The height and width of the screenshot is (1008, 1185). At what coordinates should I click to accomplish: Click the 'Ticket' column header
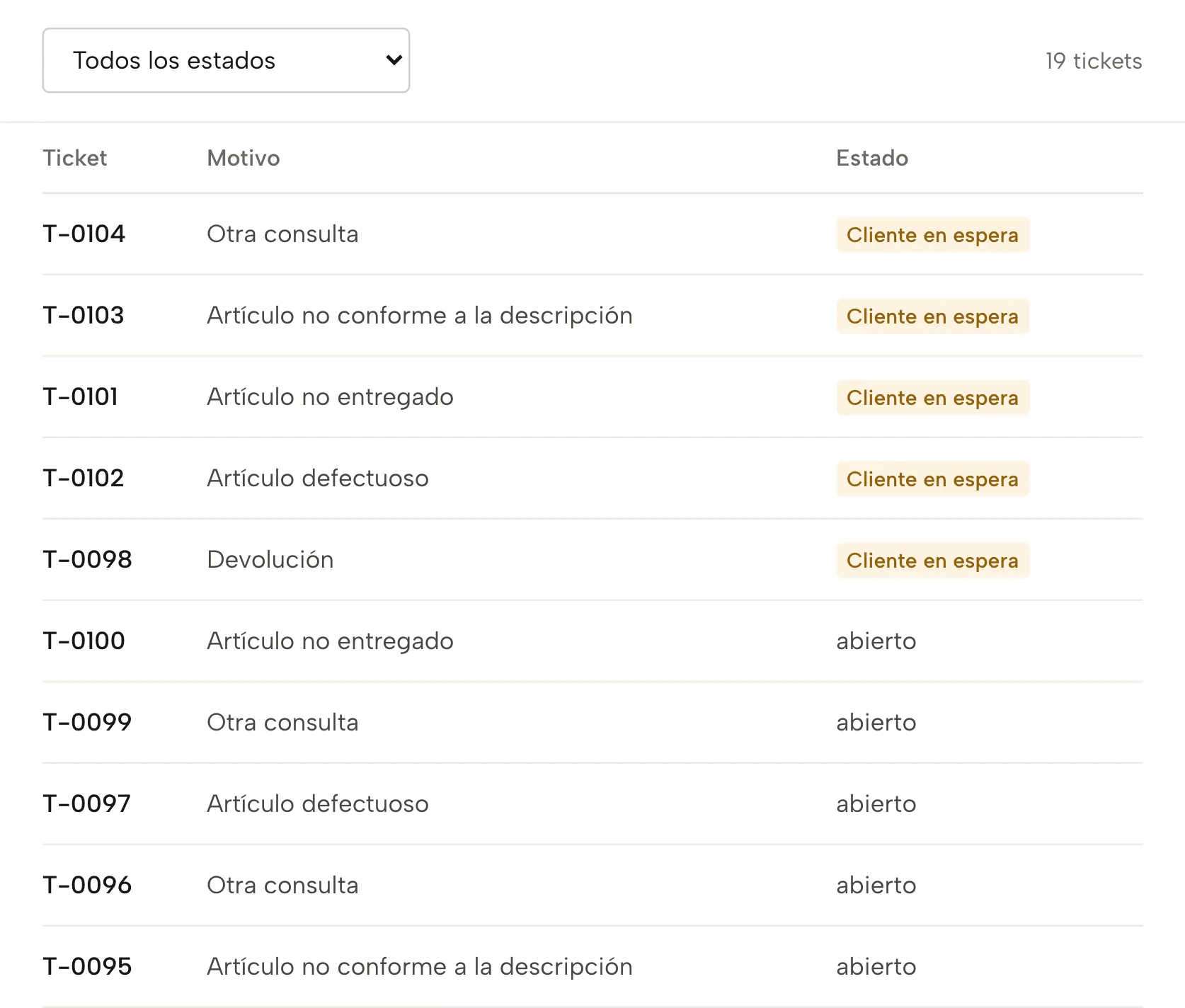(75, 158)
